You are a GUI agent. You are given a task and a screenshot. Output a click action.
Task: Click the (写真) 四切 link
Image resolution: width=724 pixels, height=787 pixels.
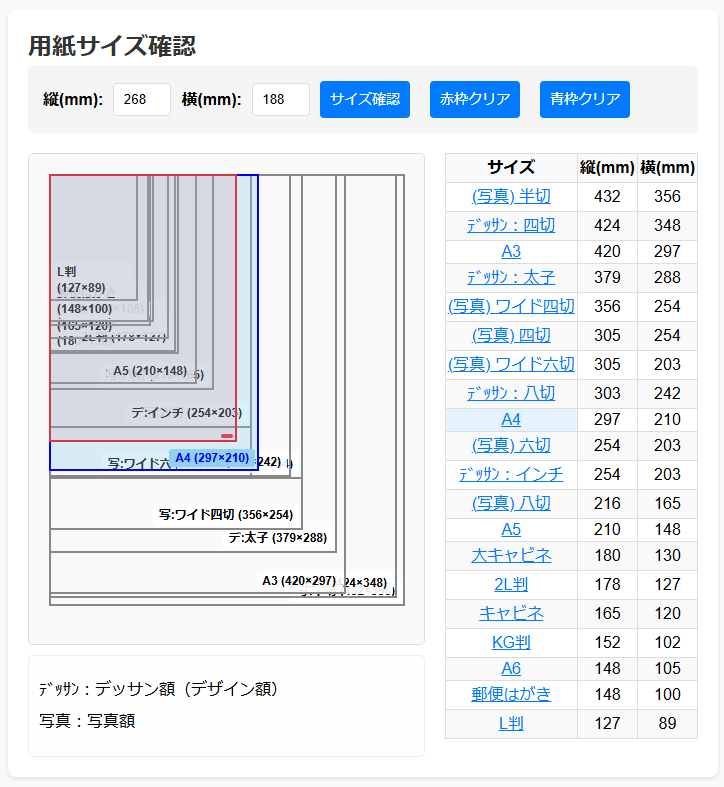(511, 335)
